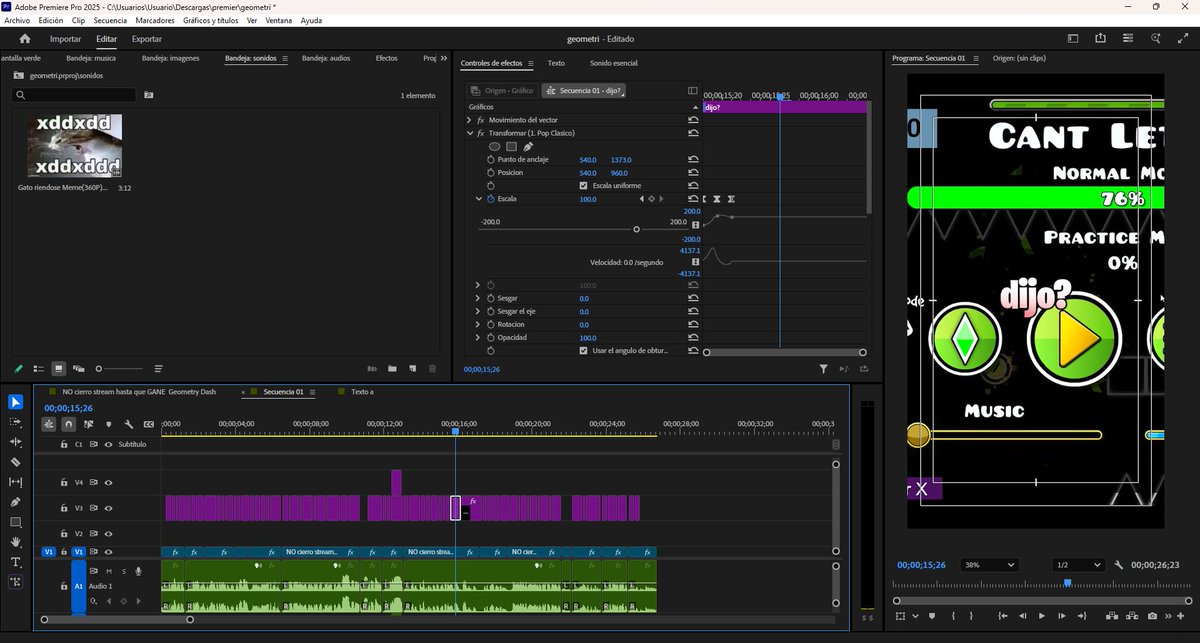Click the pen mask icon under Transformar
Screen dimensions: 1200x643
pos(528,147)
